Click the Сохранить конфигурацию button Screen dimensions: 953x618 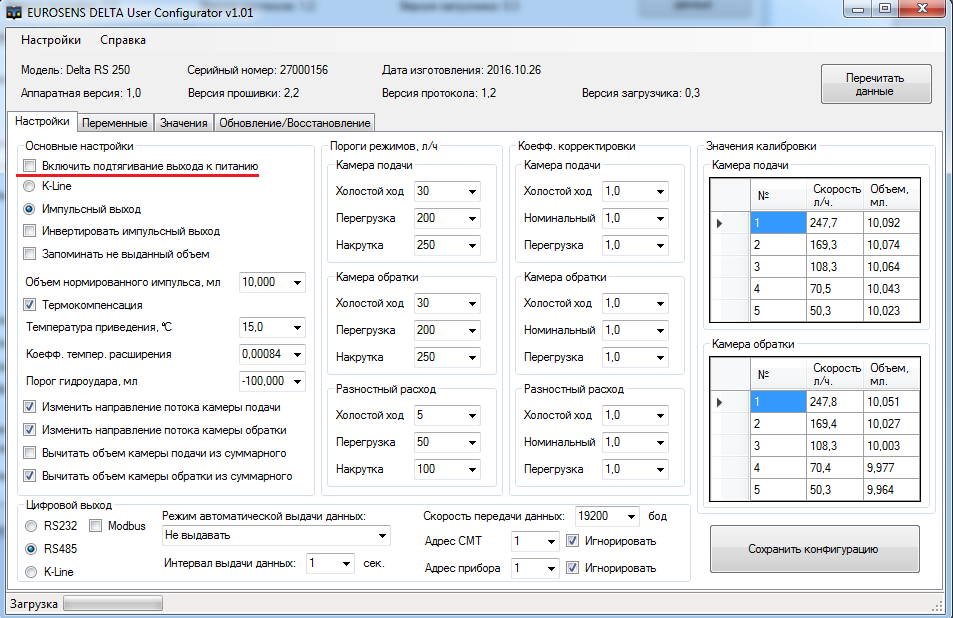tap(813, 549)
